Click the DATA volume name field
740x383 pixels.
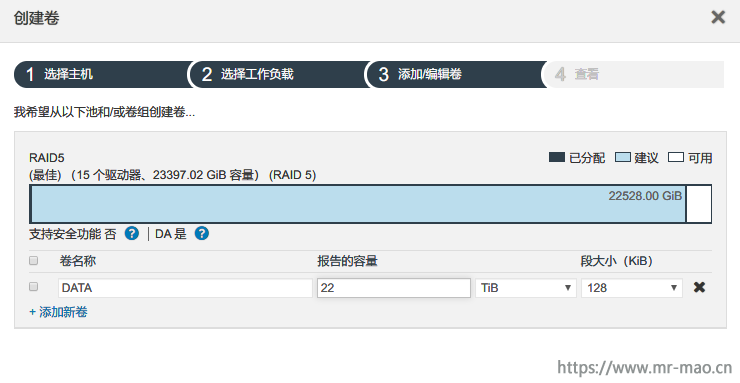185,288
